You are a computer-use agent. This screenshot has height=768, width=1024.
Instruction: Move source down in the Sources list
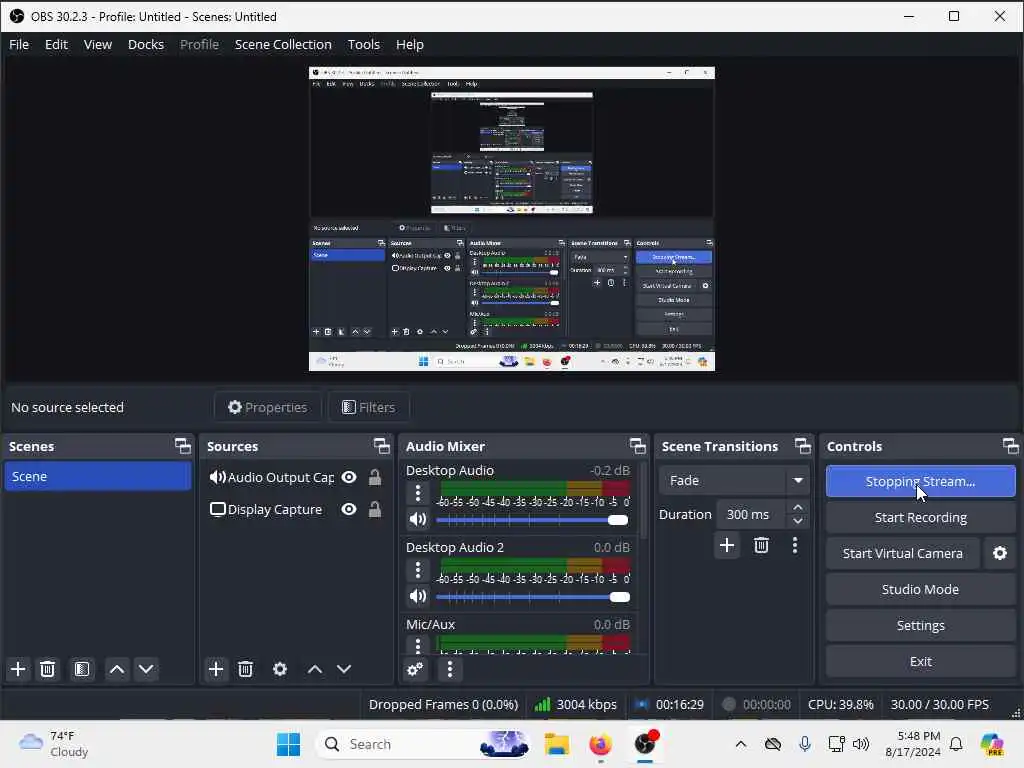(x=344, y=669)
